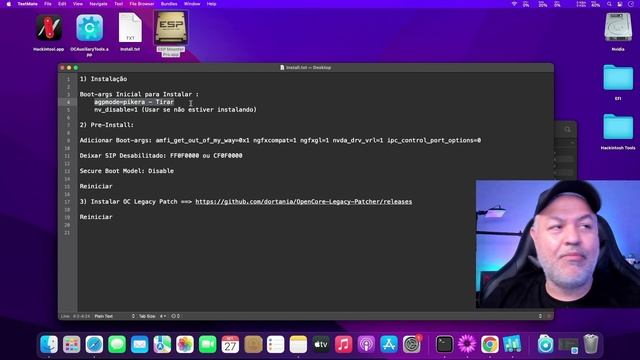Open the Window menu
Viewport: 640px width, 360px height.
(x=192, y=4)
